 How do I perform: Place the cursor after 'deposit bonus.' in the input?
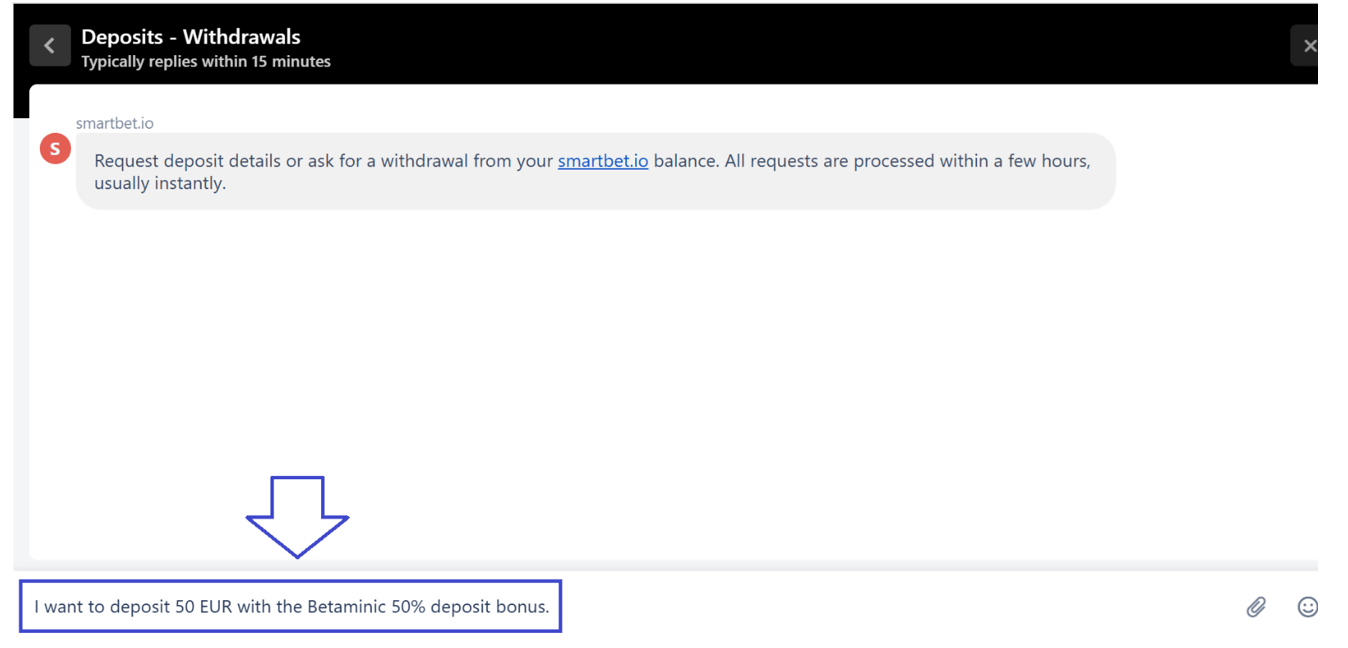coord(551,607)
